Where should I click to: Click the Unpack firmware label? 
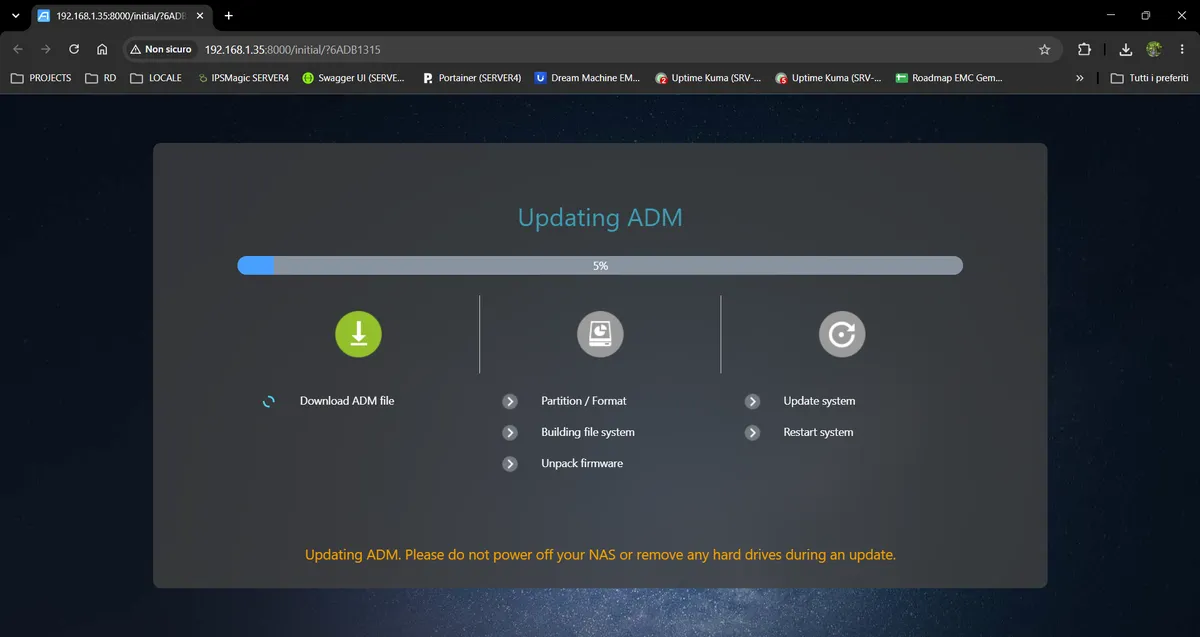click(x=582, y=464)
